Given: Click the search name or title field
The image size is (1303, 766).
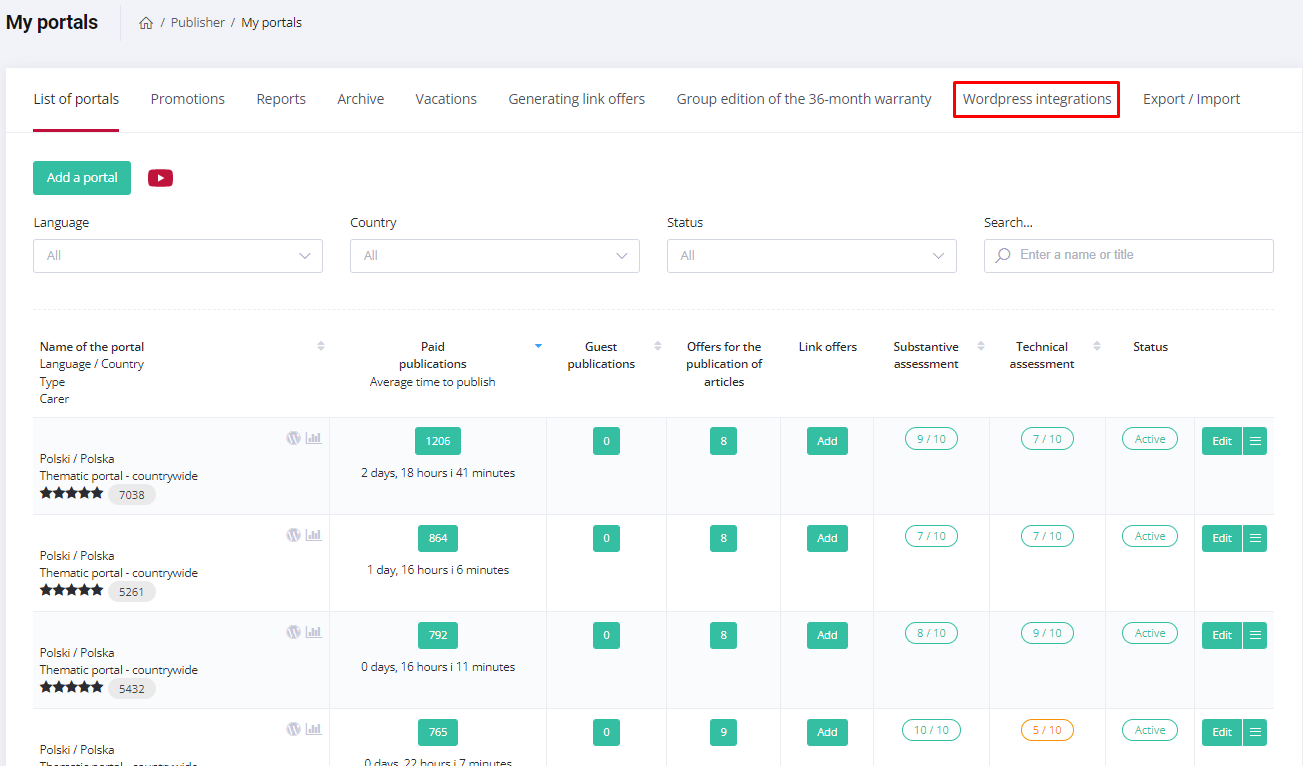Looking at the screenshot, I should (x=1129, y=256).
